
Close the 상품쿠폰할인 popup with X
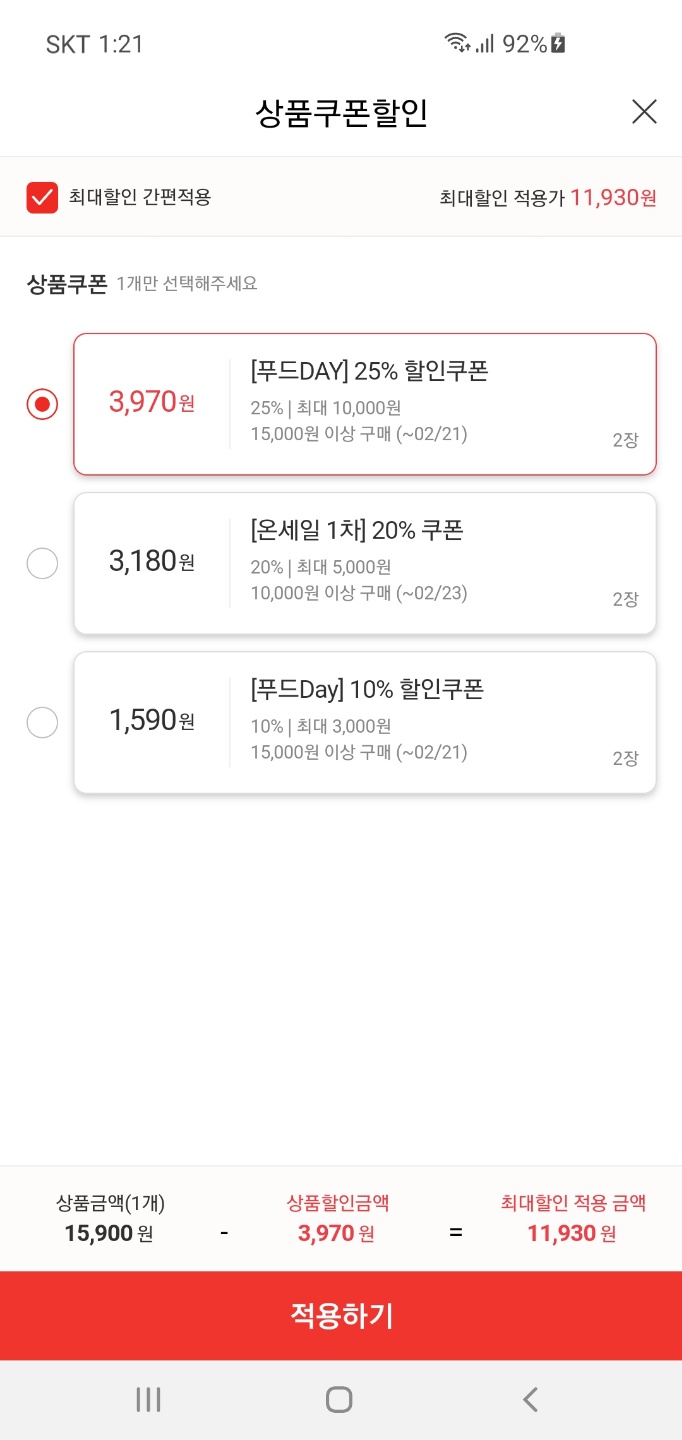(x=644, y=112)
